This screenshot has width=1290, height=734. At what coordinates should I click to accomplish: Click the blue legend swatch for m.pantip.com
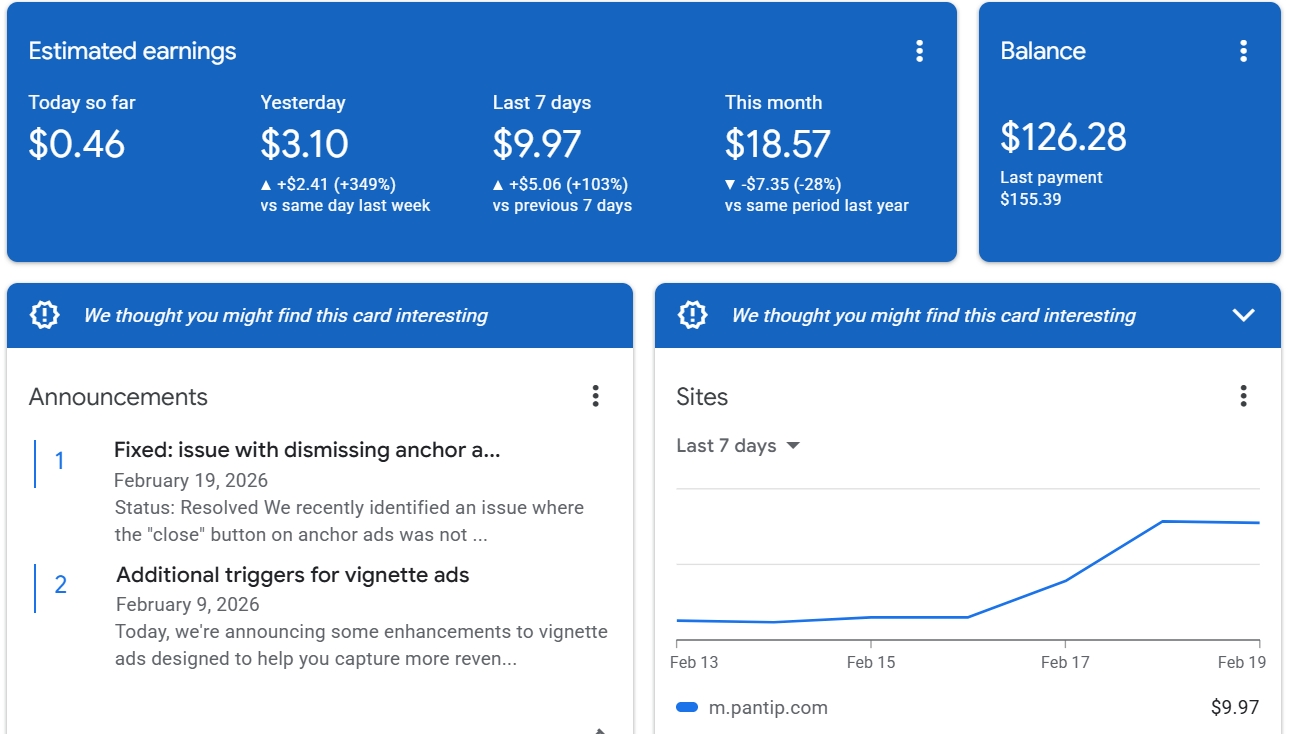point(687,708)
